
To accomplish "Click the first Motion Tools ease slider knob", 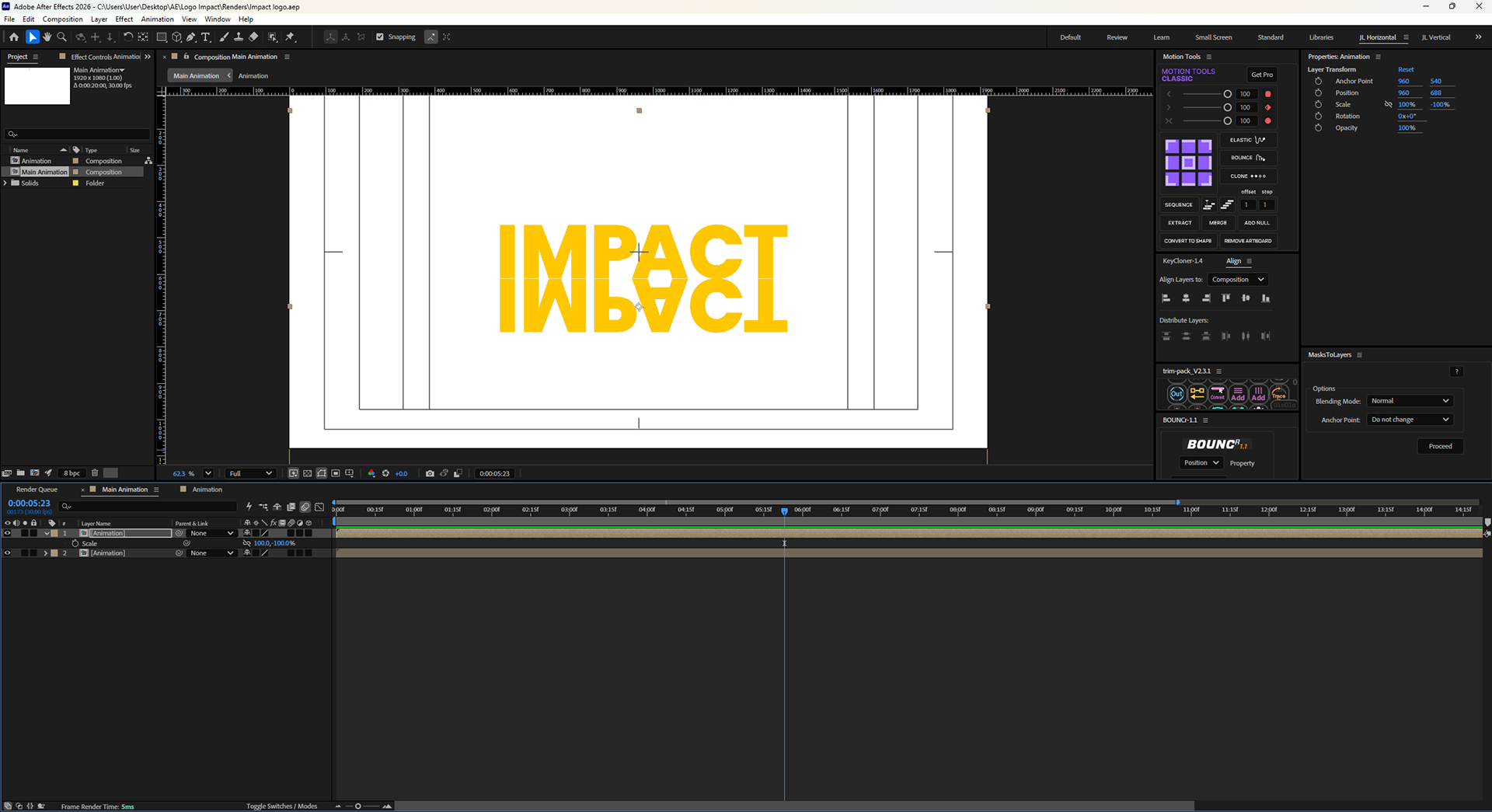I will 1228,94.
